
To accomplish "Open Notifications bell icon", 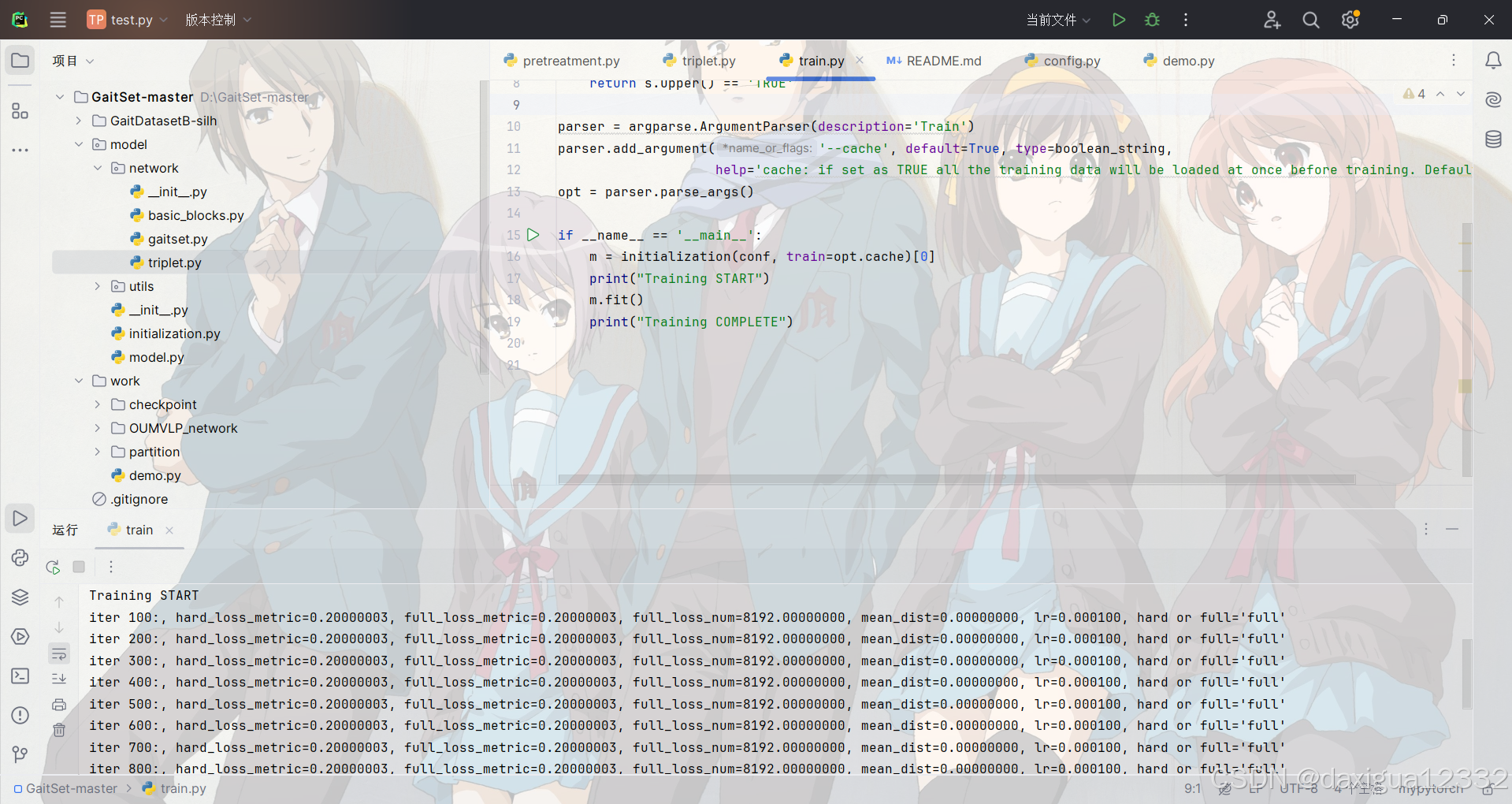I will (1493, 61).
